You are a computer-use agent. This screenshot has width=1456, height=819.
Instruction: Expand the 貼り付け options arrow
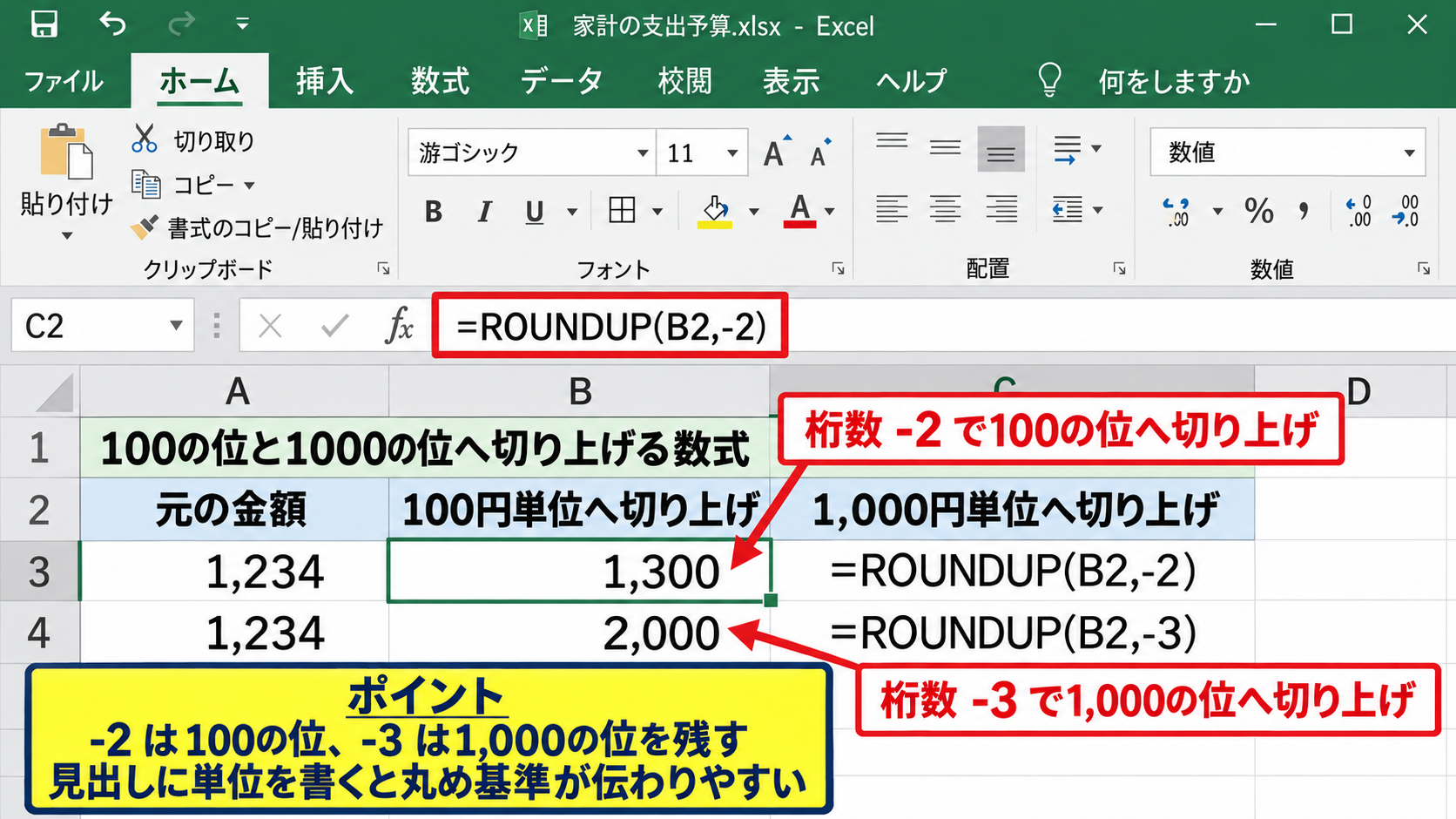[x=67, y=235]
